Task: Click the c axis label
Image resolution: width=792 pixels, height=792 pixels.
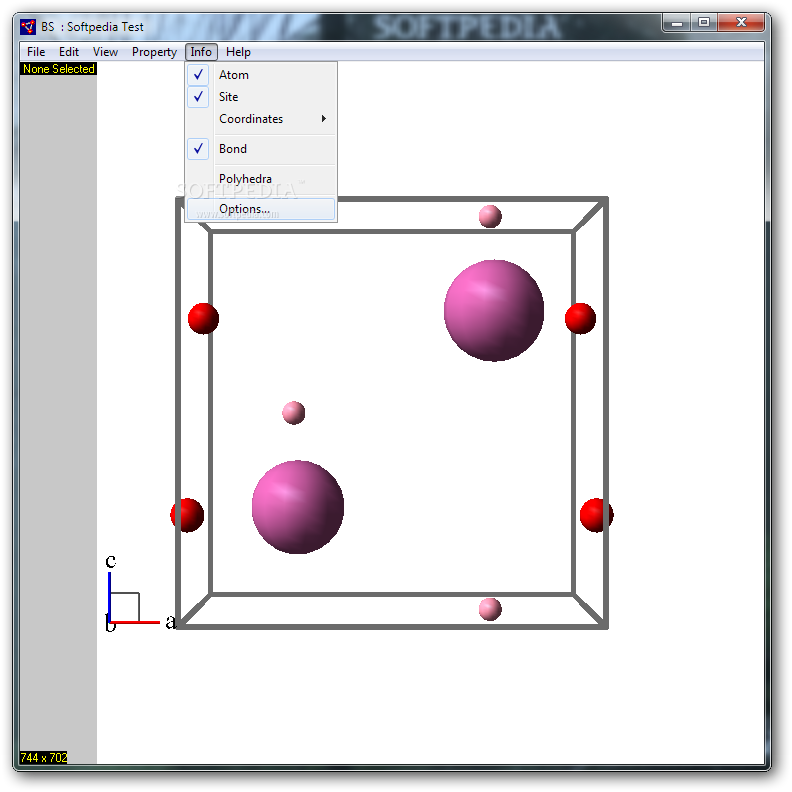Action: click(x=111, y=561)
